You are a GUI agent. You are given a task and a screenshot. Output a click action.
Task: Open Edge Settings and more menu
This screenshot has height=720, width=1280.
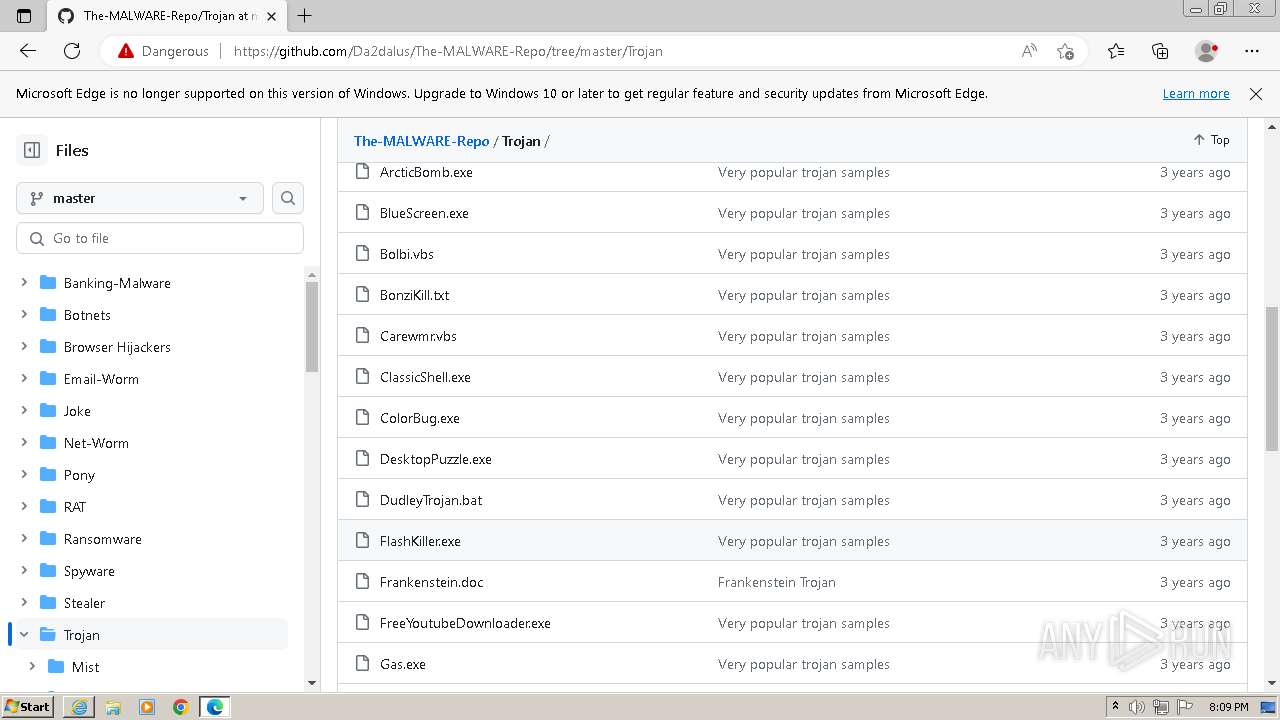[1252, 51]
